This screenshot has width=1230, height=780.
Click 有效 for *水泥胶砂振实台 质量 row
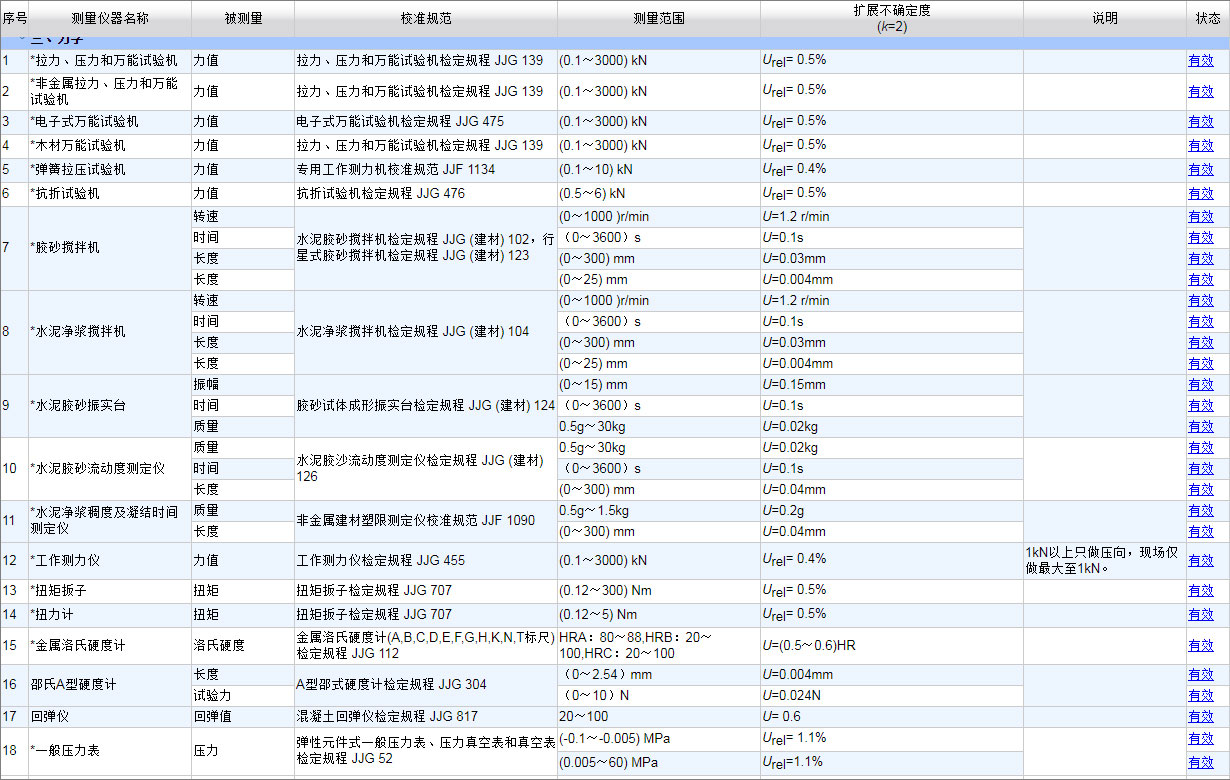coord(1200,427)
